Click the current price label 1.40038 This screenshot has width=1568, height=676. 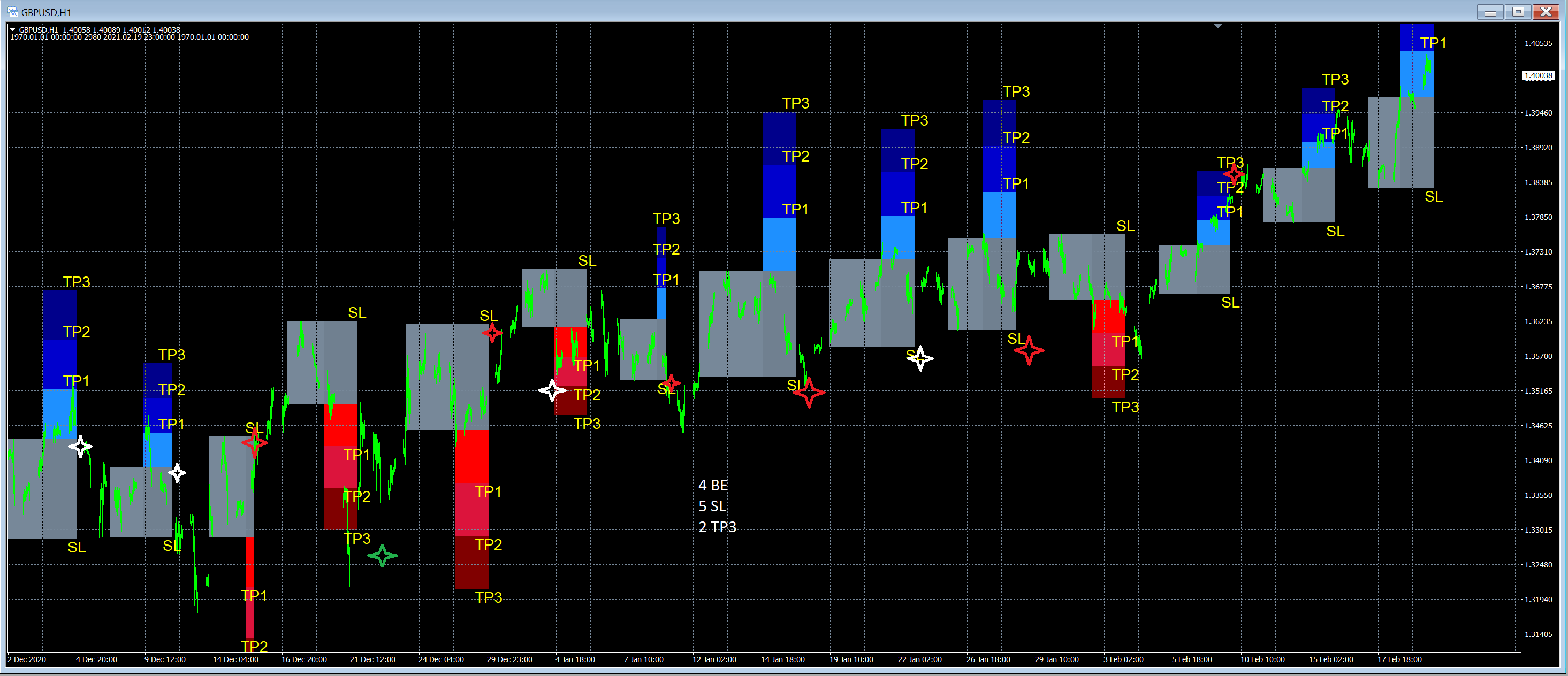[x=1537, y=75]
